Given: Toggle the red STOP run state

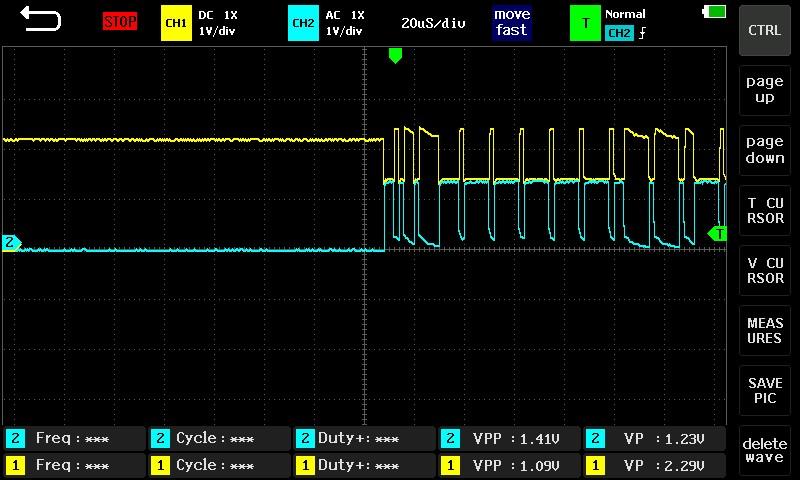Looking at the screenshot, I should [x=120, y=22].
